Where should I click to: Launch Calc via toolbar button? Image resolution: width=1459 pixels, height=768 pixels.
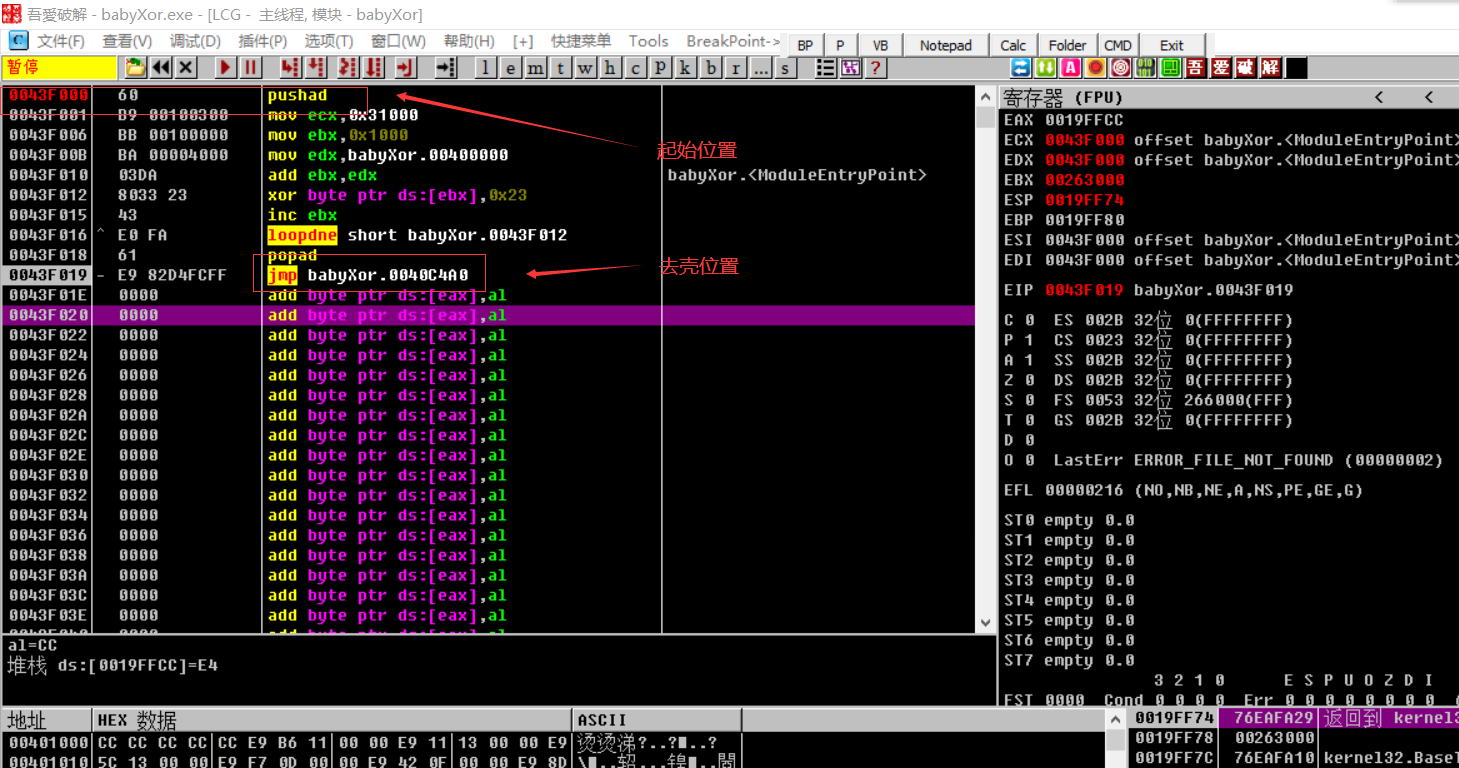pyautogui.click(x=1013, y=45)
